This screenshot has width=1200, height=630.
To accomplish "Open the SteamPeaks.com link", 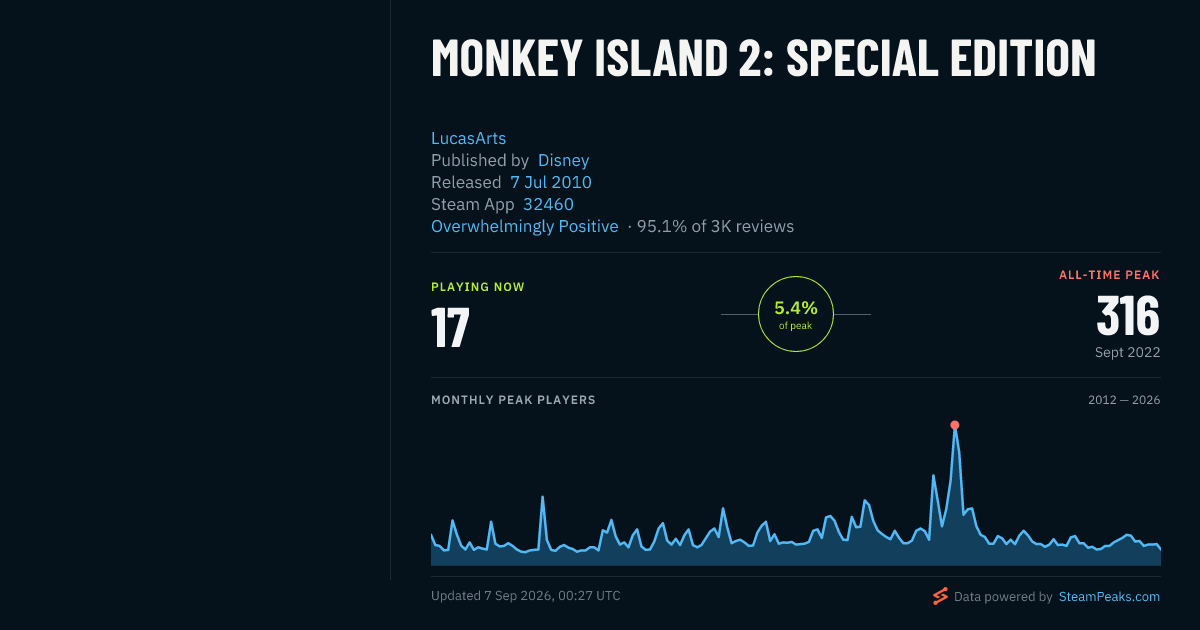I will 1109,596.
